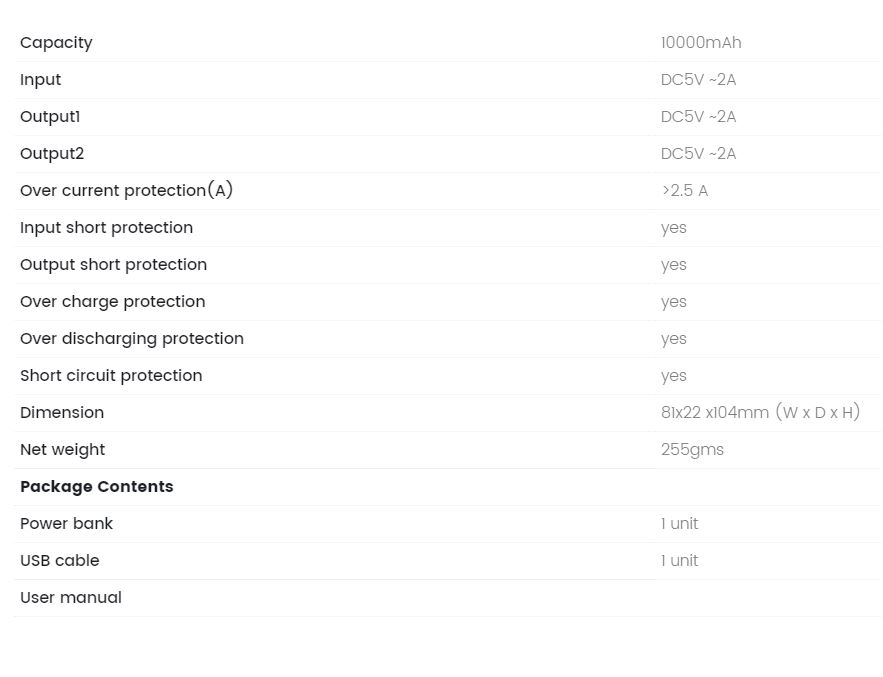Select the >2.5 A value

pos(685,191)
